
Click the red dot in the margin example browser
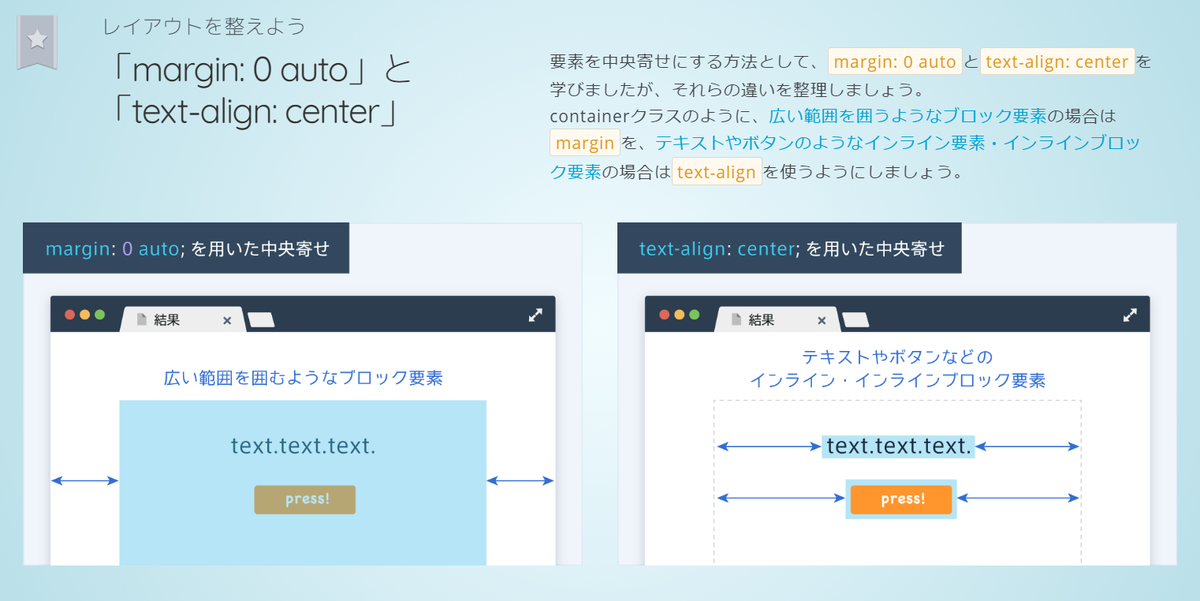tap(70, 314)
